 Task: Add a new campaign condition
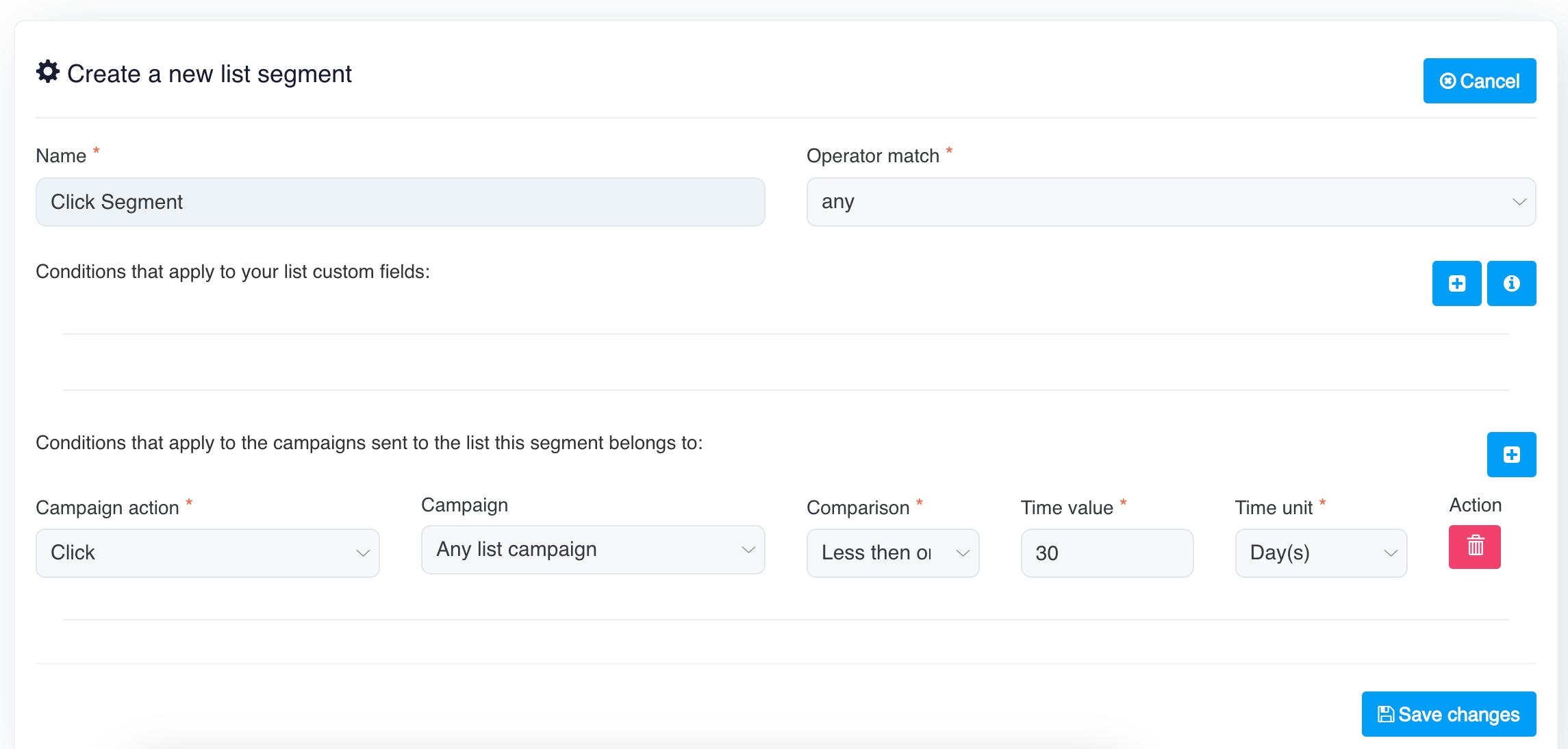click(1511, 455)
